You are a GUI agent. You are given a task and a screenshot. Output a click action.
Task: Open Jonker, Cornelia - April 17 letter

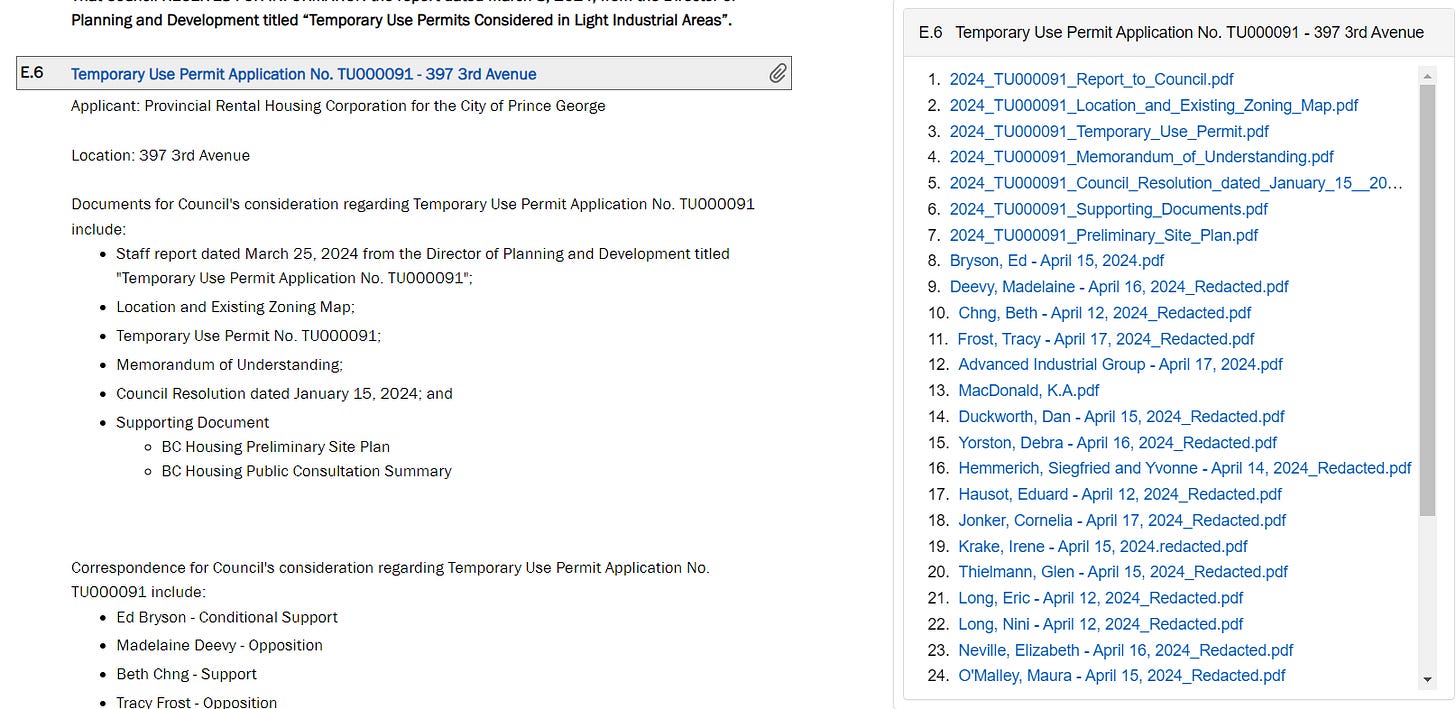click(1122, 520)
